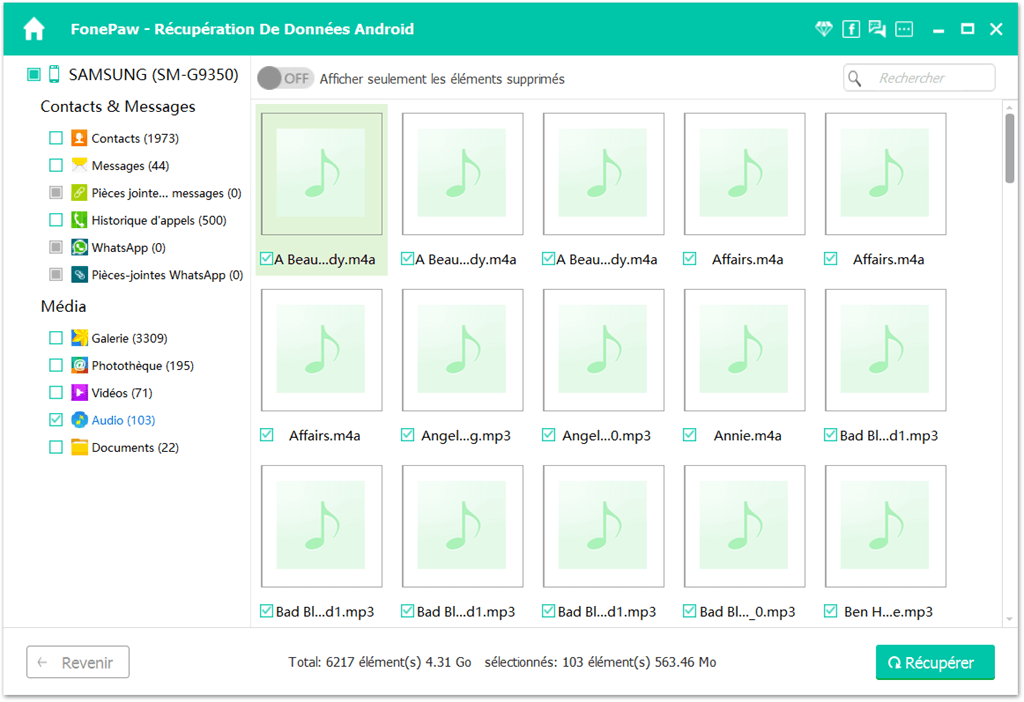Select the highlighted A Beau...dy.m4a thumbnail
This screenshot has width=1024, height=702.
322,174
